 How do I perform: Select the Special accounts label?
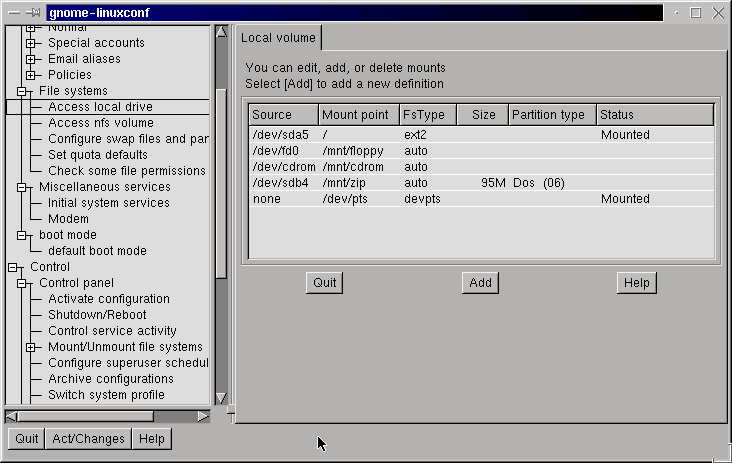point(96,43)
